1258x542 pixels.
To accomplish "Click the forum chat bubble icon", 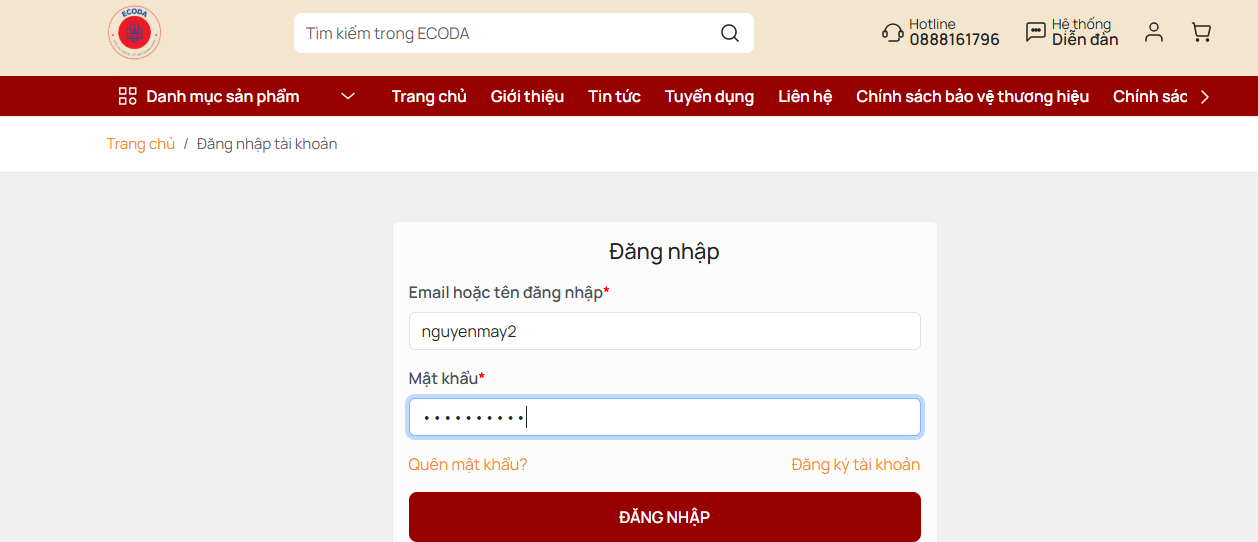I will pyautogui.click(x=1036, y=33).
